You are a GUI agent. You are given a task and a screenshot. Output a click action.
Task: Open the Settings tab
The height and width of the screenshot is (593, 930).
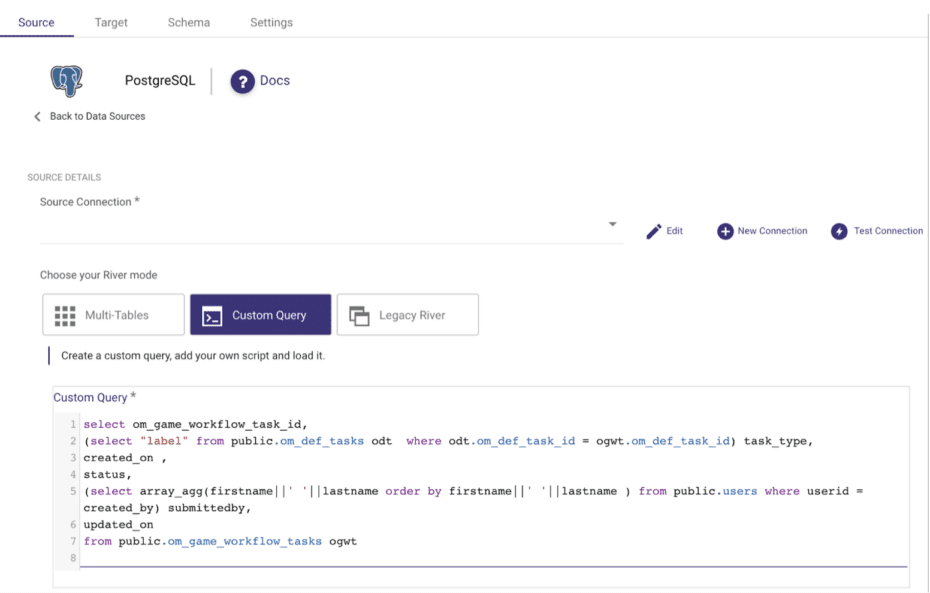(271, 22)
